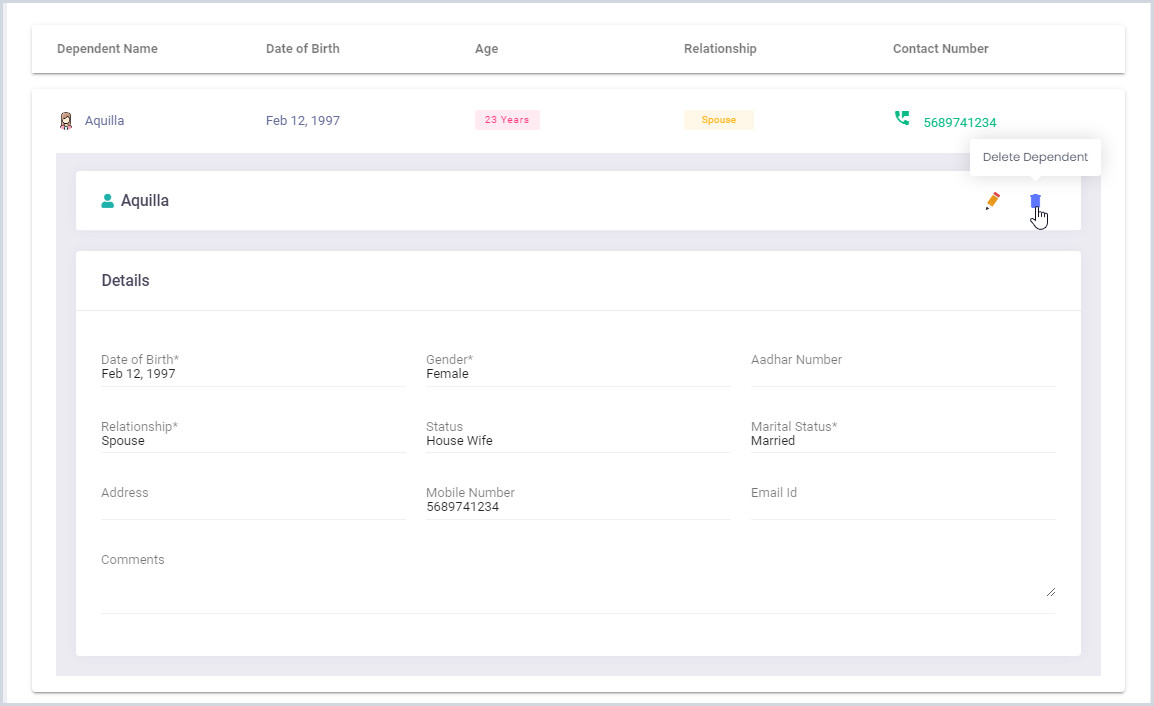Click contact number 5689741234 in the row
The height and width of the screenshot is (706, 1154).
coord(960,122)
